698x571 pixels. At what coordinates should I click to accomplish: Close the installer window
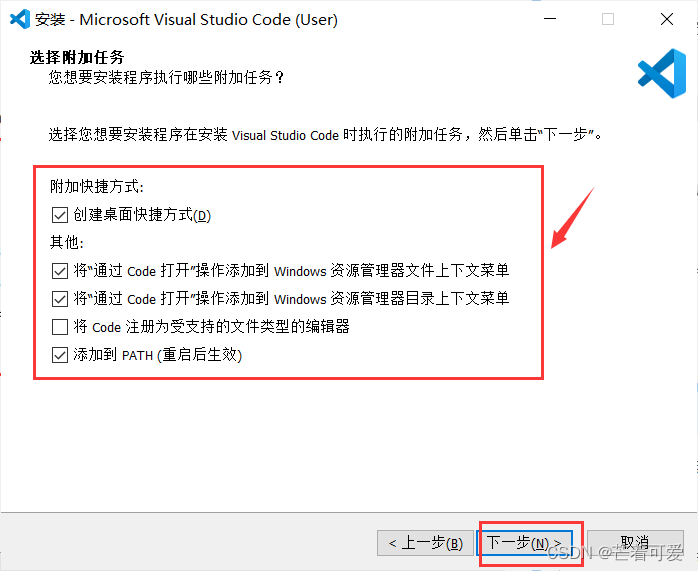click(x=667, y=19)
